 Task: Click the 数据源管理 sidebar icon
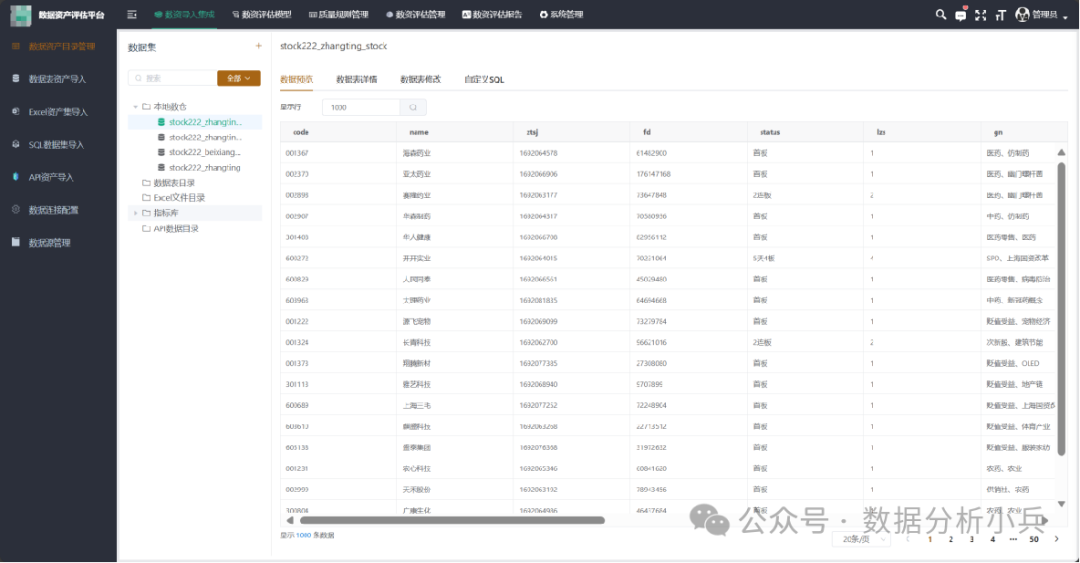pos(15,242)
